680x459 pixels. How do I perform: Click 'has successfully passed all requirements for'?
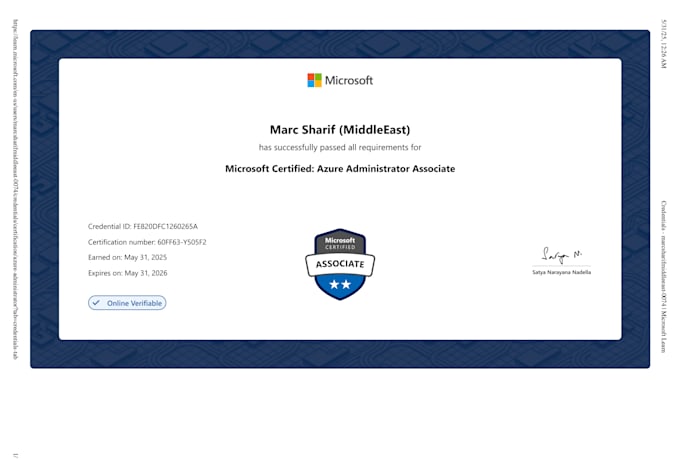click(340, 148)
